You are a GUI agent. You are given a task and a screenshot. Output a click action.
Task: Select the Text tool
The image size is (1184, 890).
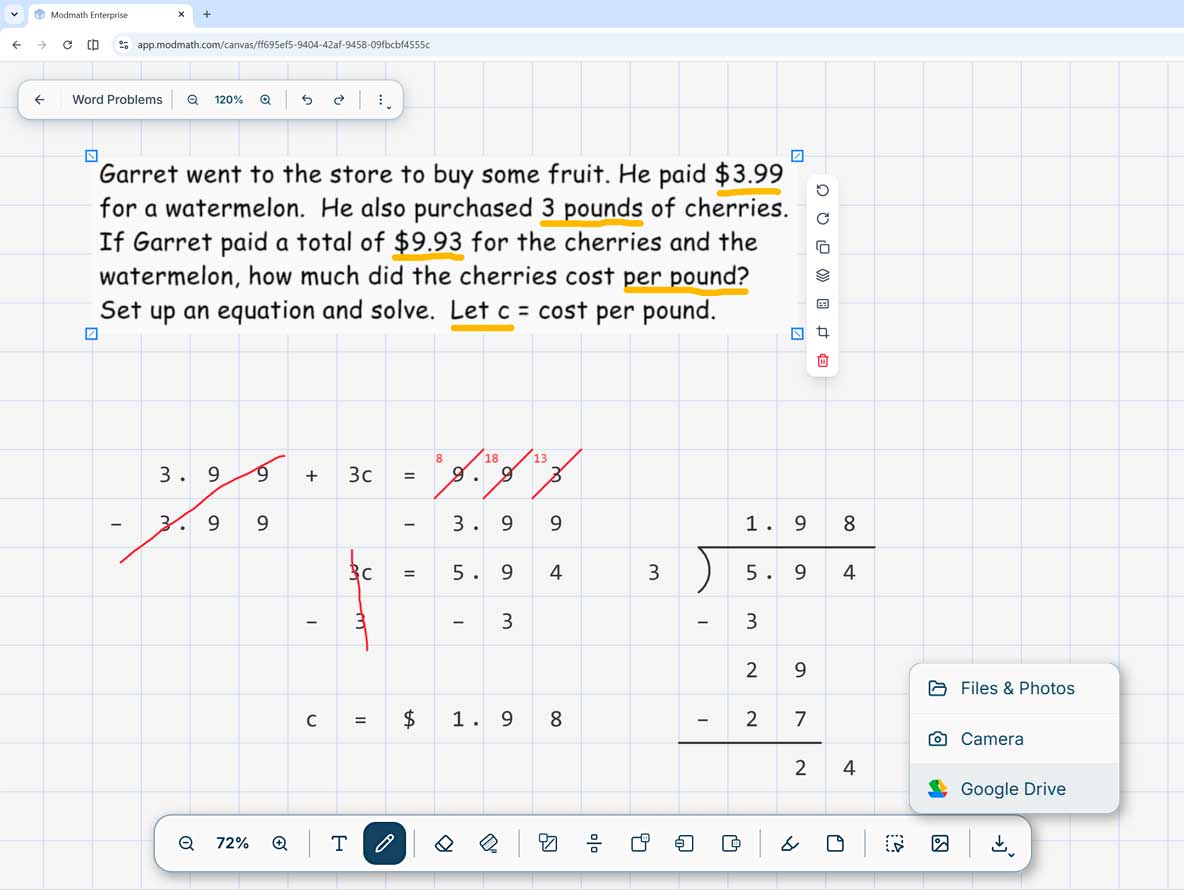tap(339, 843)
